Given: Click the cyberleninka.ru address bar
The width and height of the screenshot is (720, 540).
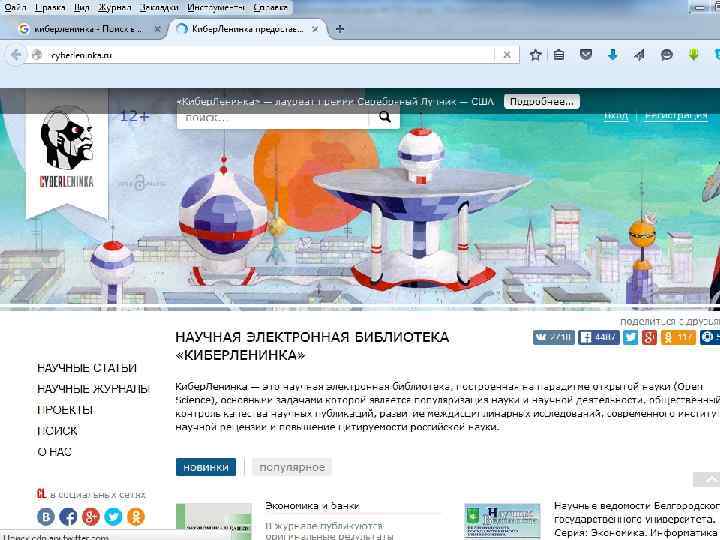Looking at the screenshot, I should (269, 55).
